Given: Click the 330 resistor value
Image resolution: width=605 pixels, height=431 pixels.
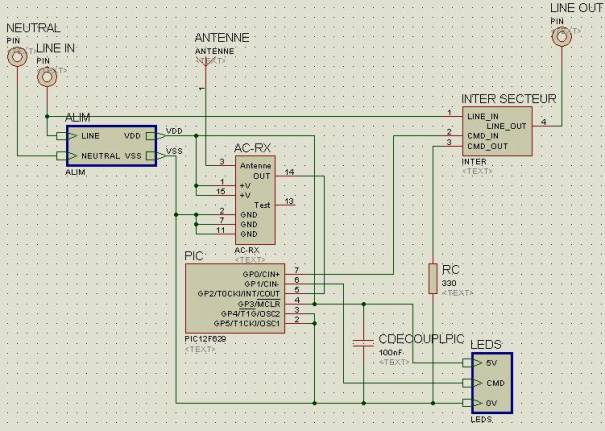Looking at the screenshot, I should (x=449, y=283).
